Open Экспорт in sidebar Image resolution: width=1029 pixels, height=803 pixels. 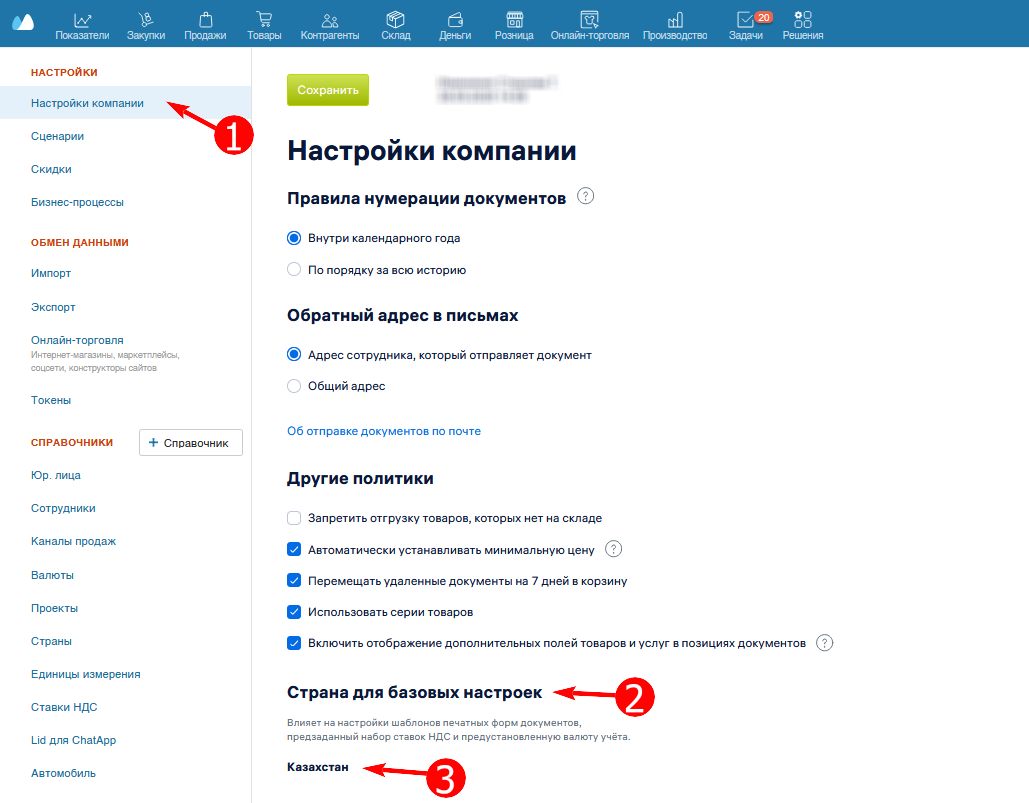coord(53,307)
